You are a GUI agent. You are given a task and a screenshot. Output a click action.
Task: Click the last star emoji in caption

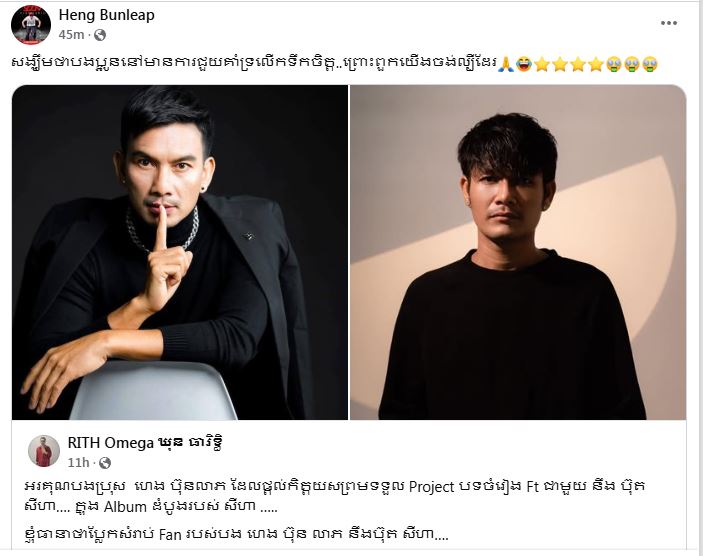pyautogui.click(x=595, y=65)
